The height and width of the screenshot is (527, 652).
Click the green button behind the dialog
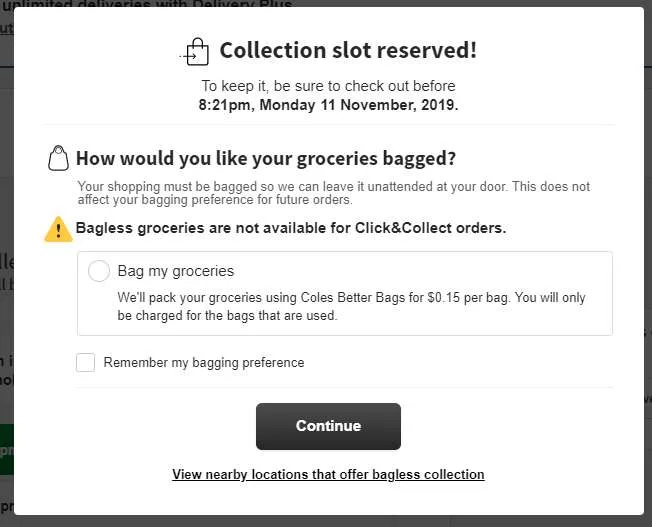pyautogui.click(x=6, y=448)
